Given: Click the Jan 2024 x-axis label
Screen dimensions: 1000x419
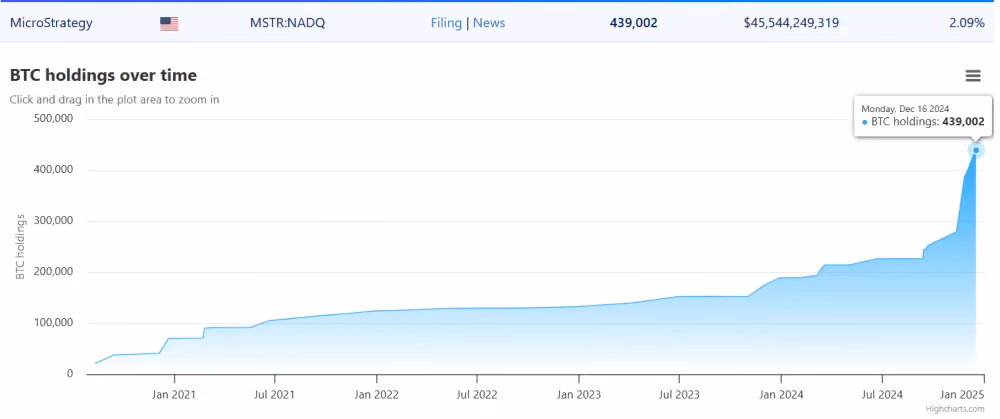Looking at the screenshot, I should [x=781, y=395].
